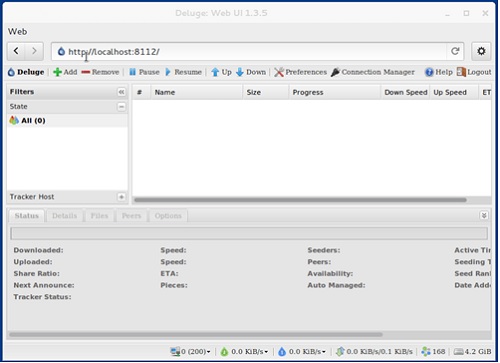The image size is (500, 363).
Task: Click the ETA: label
Action: [169, 274]
